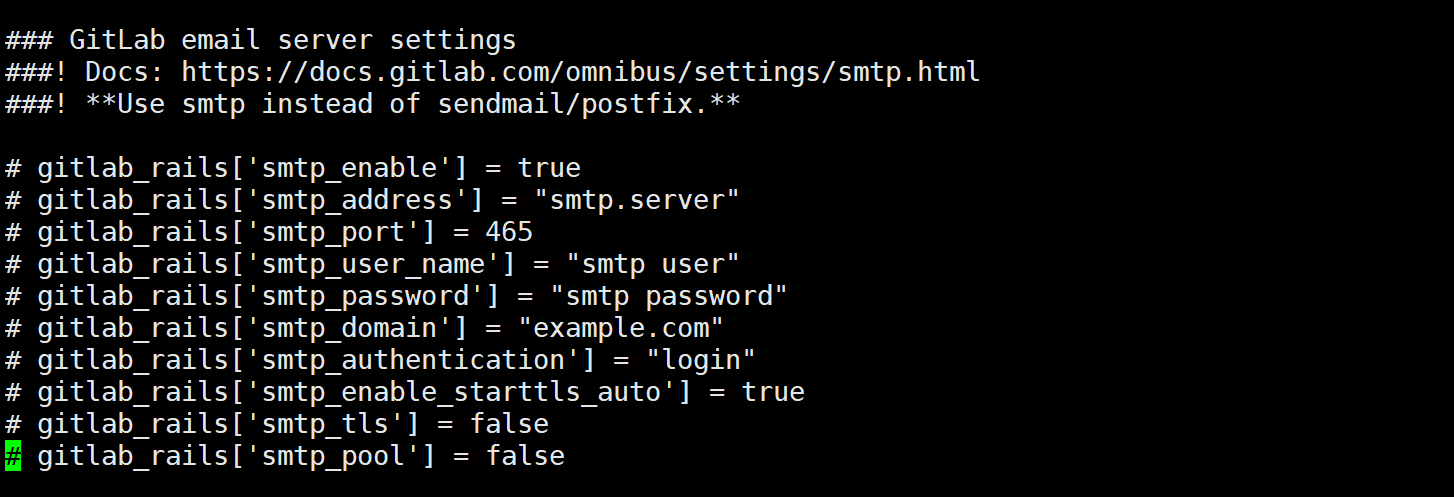The image size is (1454, 497).
Task: Click the "smtp user" string value
Action: 653,264
